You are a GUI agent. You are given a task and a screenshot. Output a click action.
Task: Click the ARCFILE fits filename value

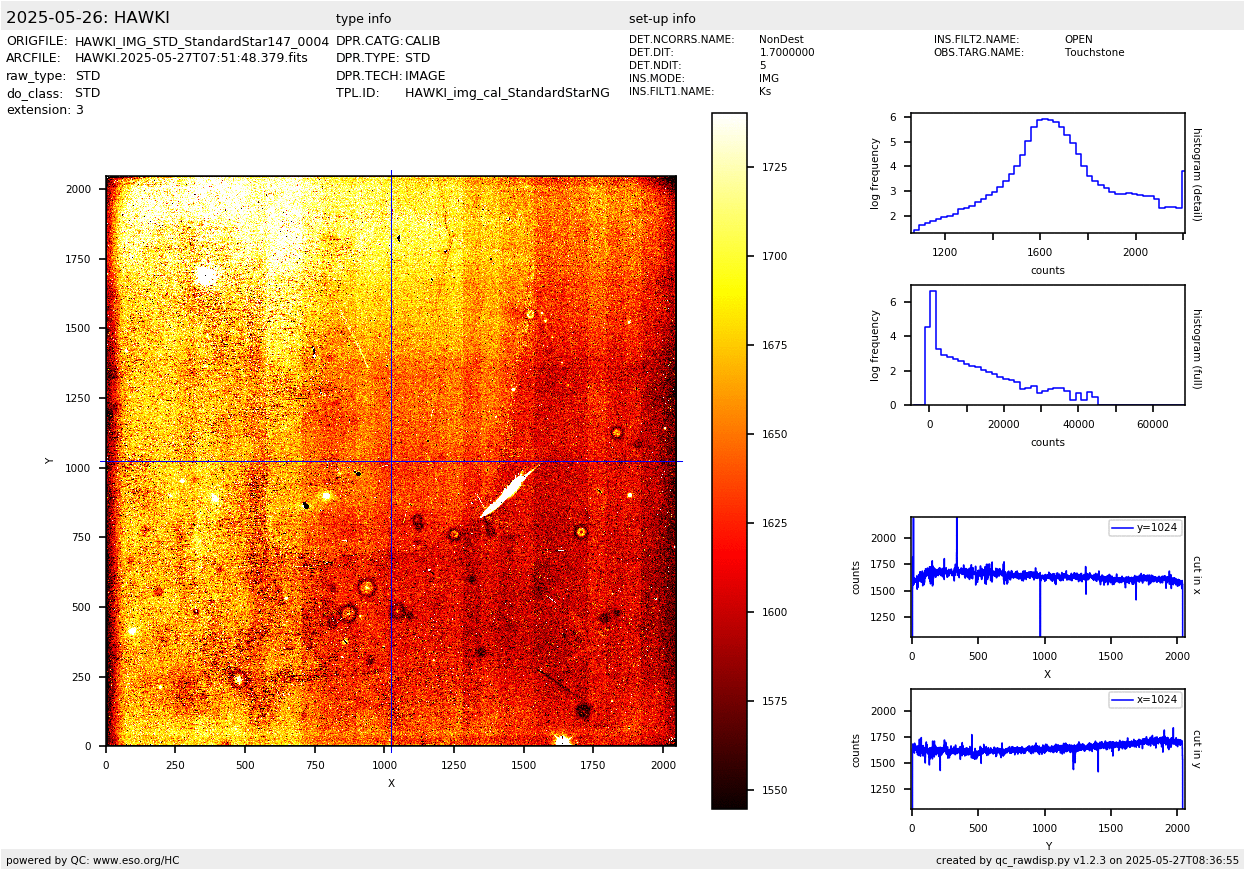pyautogui.click(x=191, y=58)
